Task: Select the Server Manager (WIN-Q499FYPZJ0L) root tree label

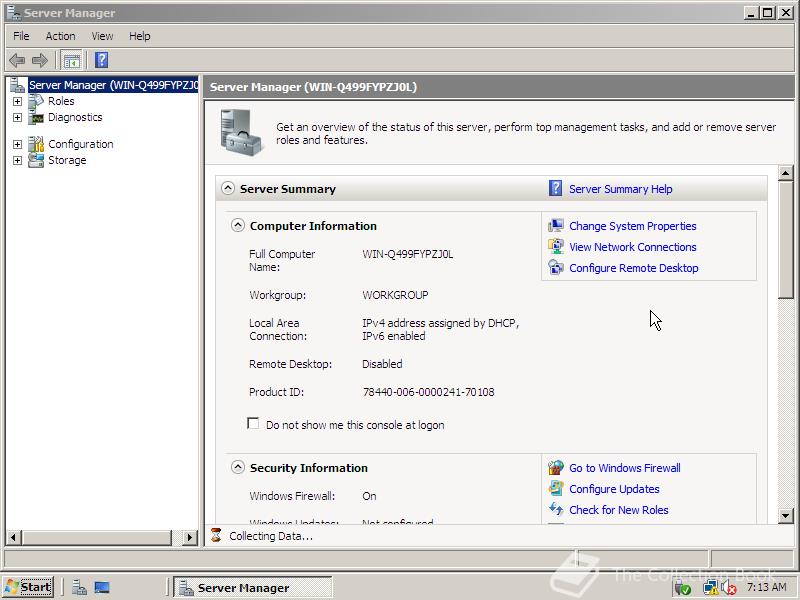Action: click(113, 85)
